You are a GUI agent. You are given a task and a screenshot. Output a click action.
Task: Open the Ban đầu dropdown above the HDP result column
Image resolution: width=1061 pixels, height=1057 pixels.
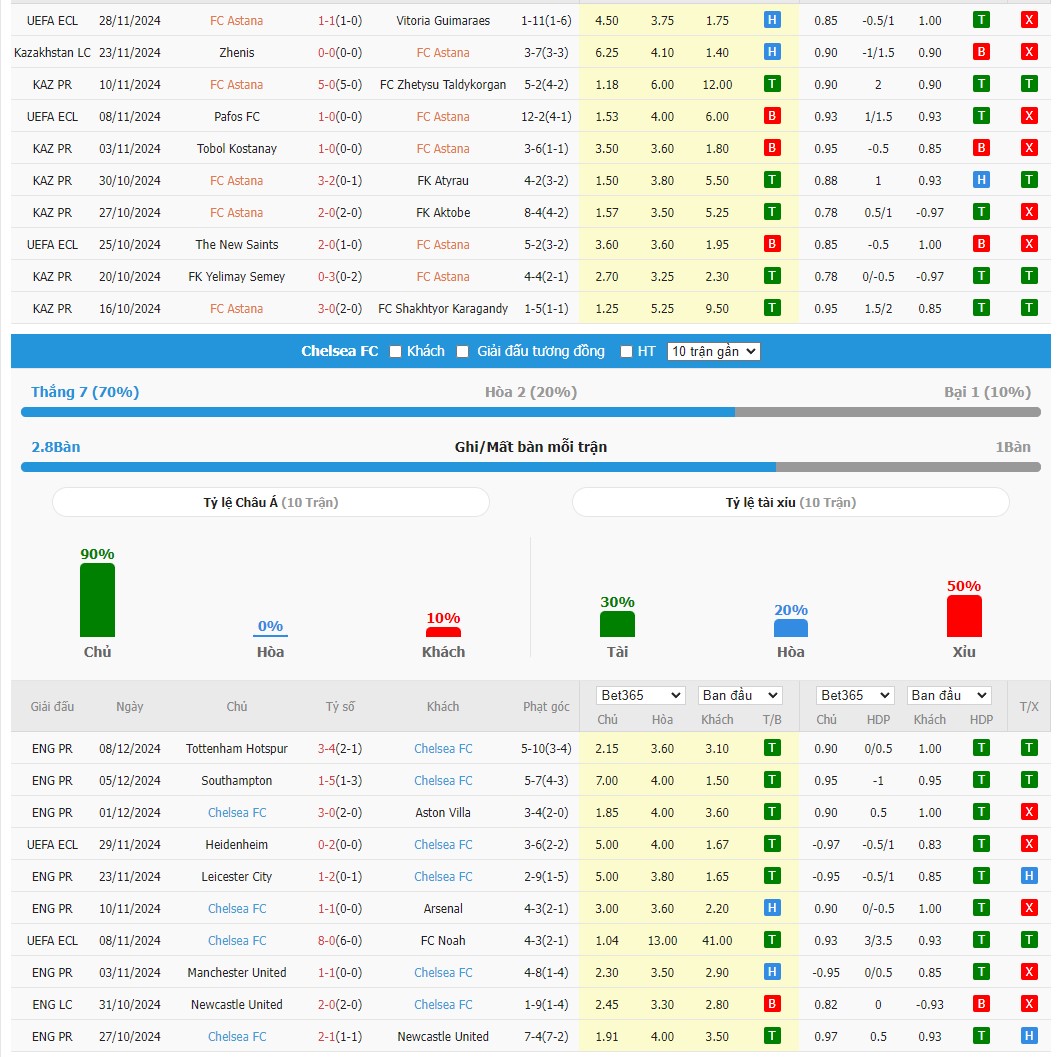tap(949, 696)
